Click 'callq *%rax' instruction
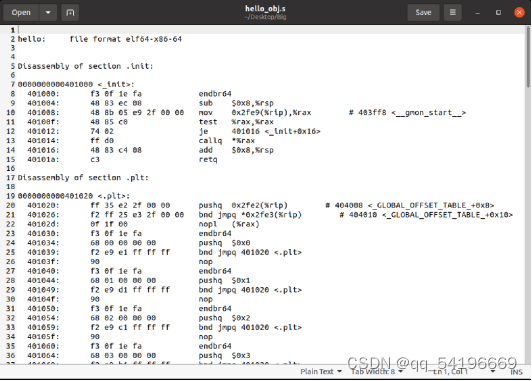The height and width of the screenshot is (381, 532). tap(227, 140)
